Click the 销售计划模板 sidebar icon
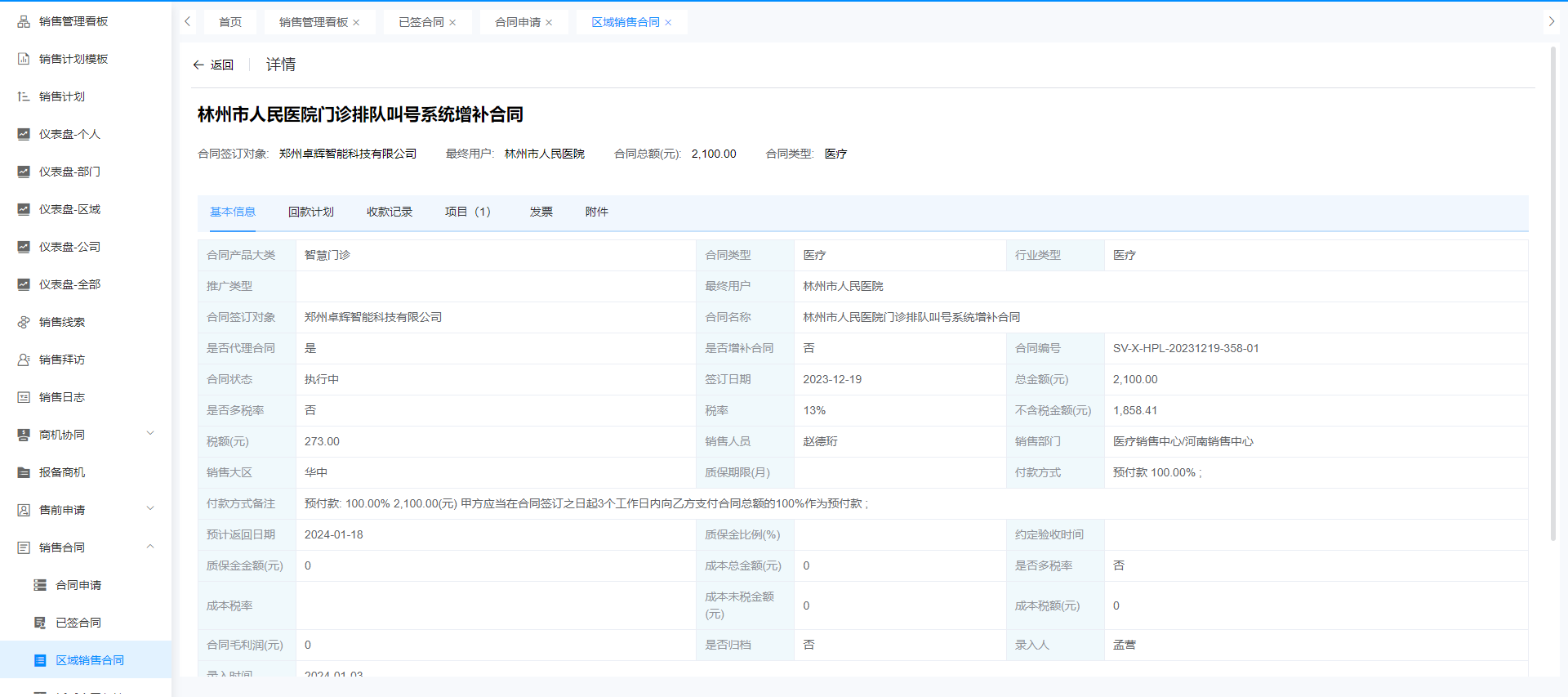Image resolution: width=1568 pixels, height=697 pixels. pyautogui.click(x=24, y=59)
